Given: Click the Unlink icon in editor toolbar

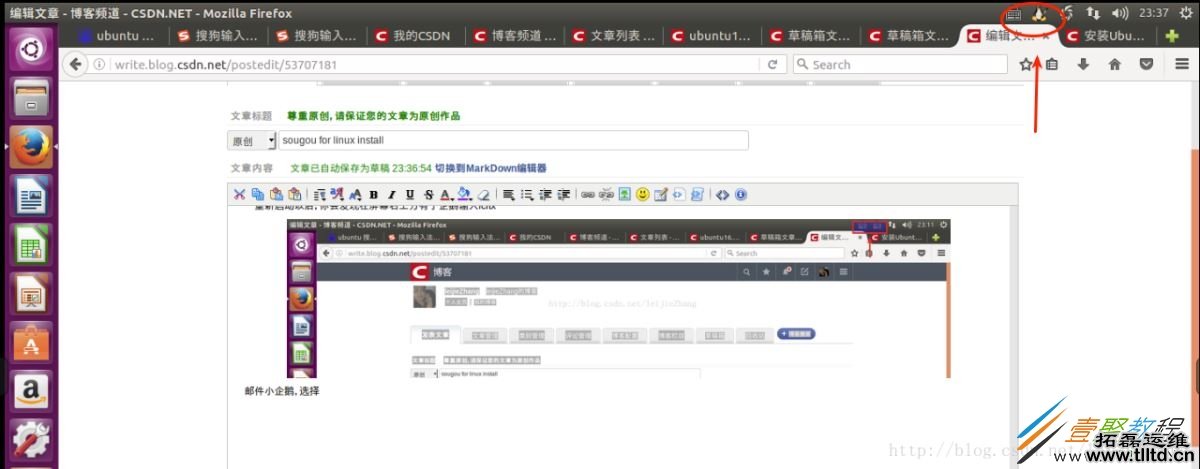Looking at the screenshot, I should click(606, 194).
